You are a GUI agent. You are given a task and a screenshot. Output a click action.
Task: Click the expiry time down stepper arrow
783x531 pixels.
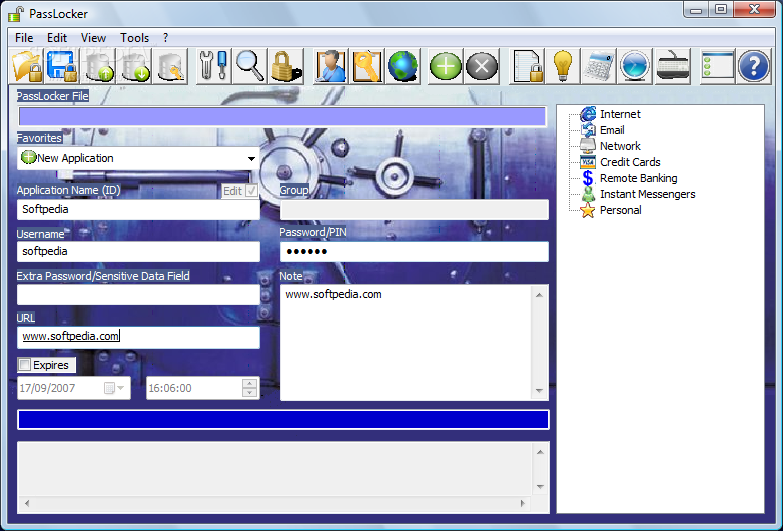249,393
